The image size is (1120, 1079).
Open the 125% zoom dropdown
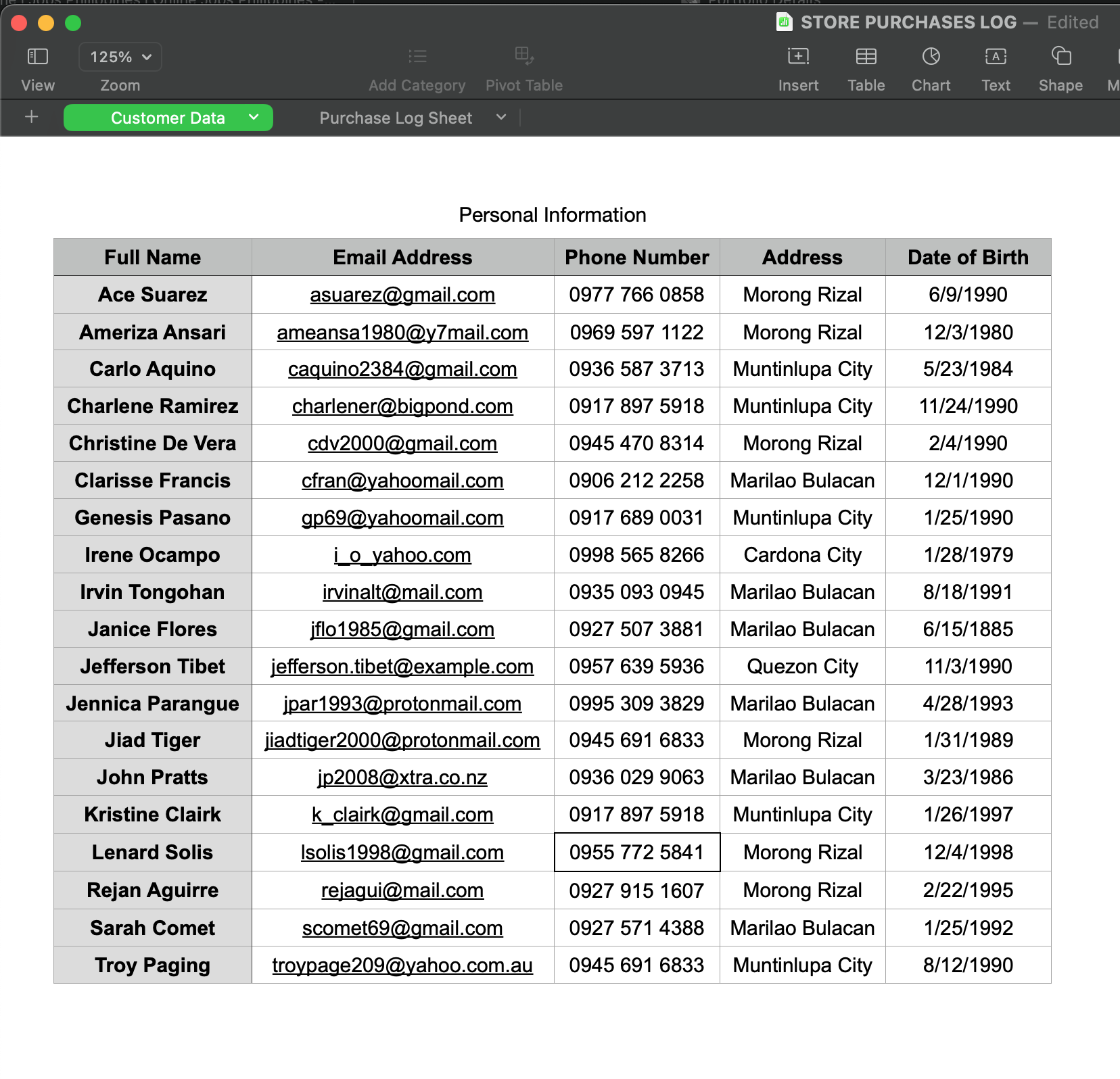click(120, 57)
